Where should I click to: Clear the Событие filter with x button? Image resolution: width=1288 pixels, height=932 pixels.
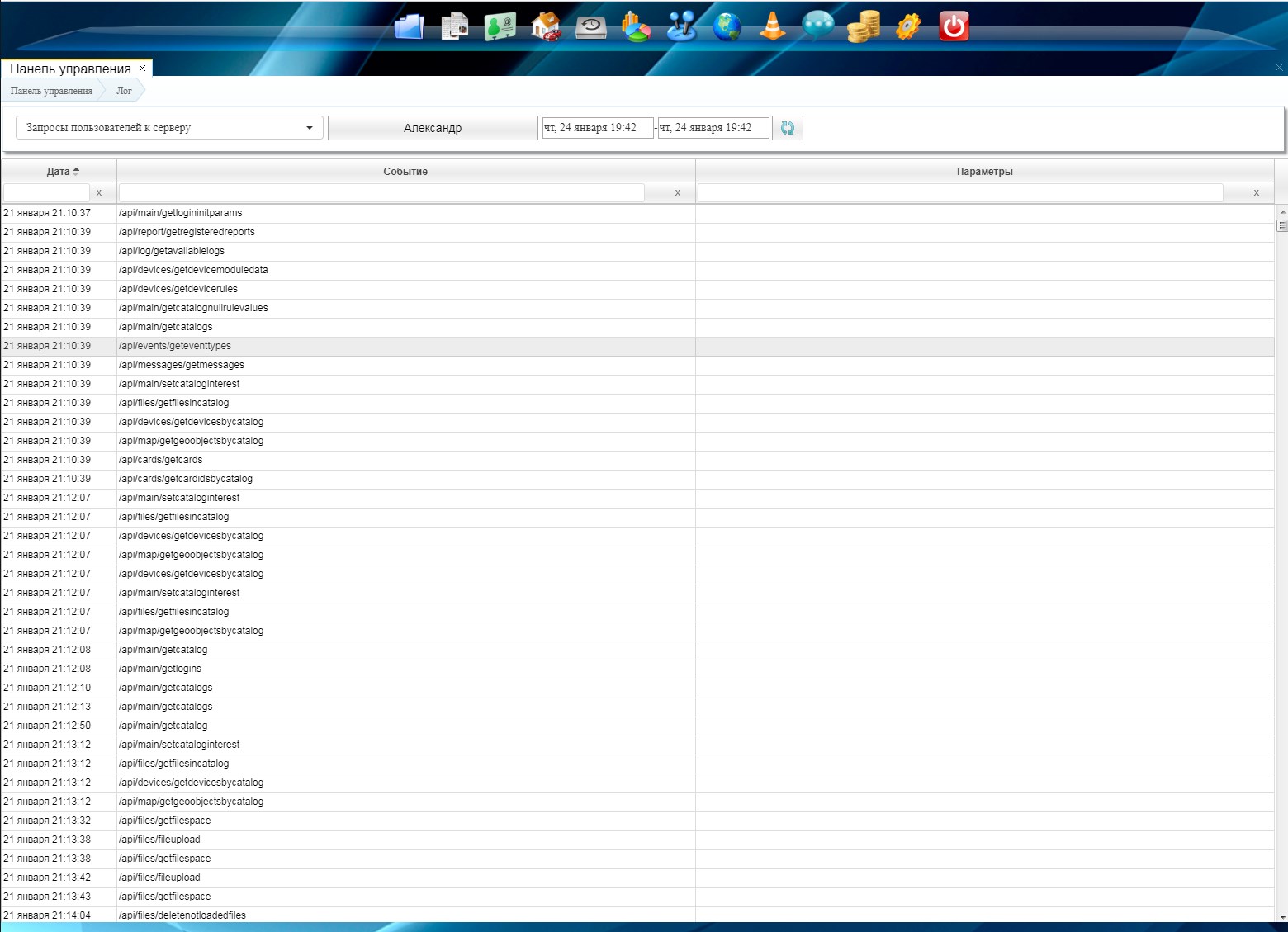pos(678,192)
